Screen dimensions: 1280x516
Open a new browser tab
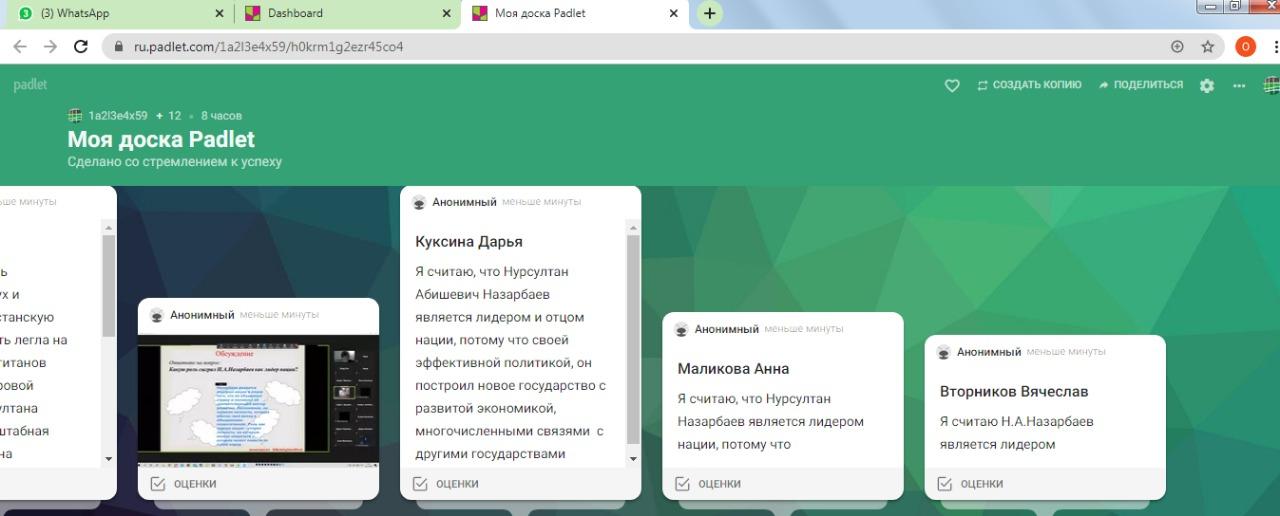coord(710,14)
